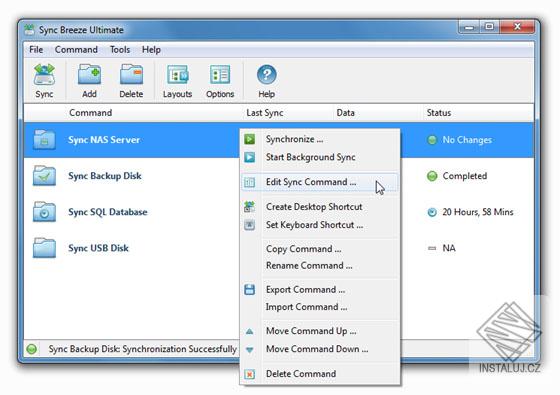The image size is (560, 395).
Task: Open the Tools menu
Action: click(x=120, y=50)
